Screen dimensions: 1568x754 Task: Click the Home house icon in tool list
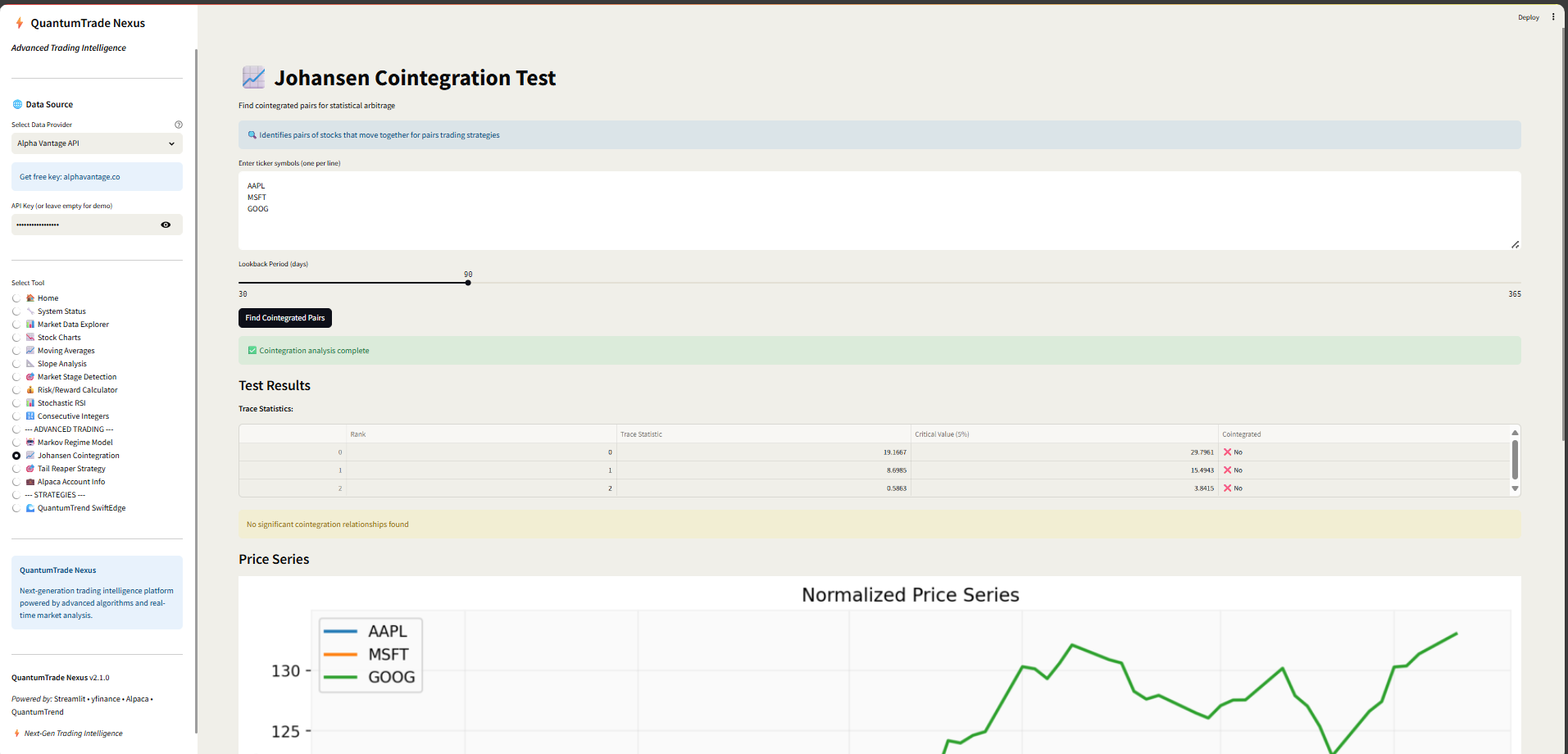30,298
